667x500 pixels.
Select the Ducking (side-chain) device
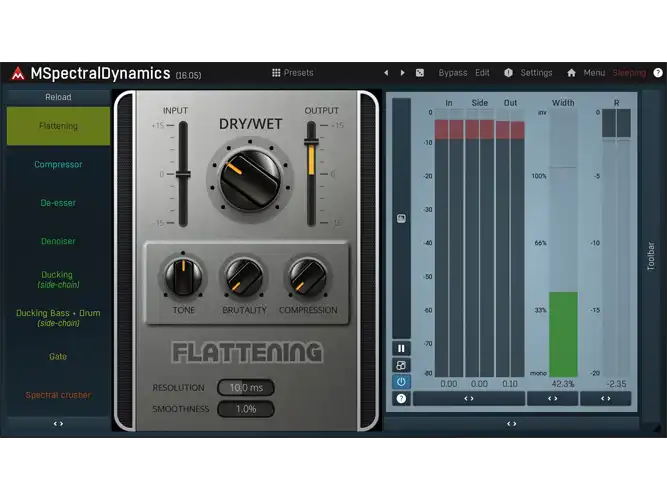coord(58,280)
